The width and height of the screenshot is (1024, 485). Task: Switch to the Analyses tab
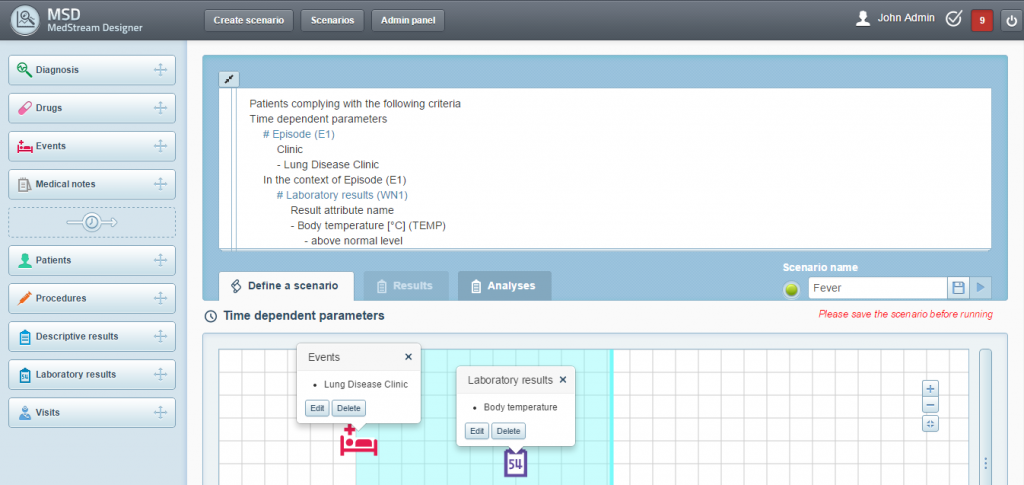click(504, 286)
